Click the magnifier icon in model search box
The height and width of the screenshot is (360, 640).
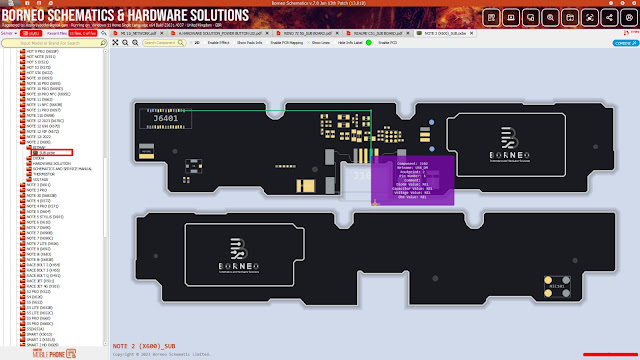tap(103, 43)
